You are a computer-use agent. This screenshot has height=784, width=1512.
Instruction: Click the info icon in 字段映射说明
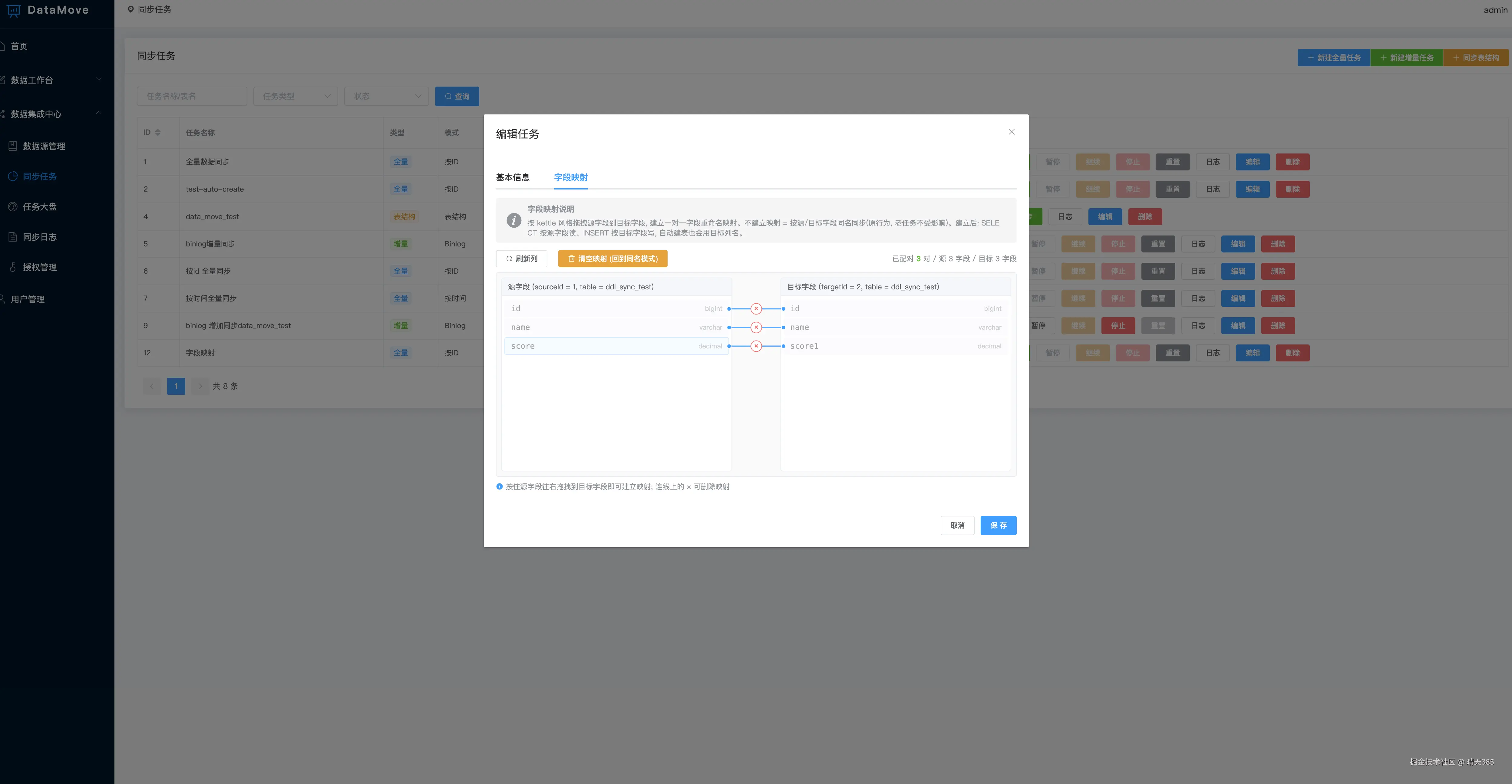click(x=513, y=221)
